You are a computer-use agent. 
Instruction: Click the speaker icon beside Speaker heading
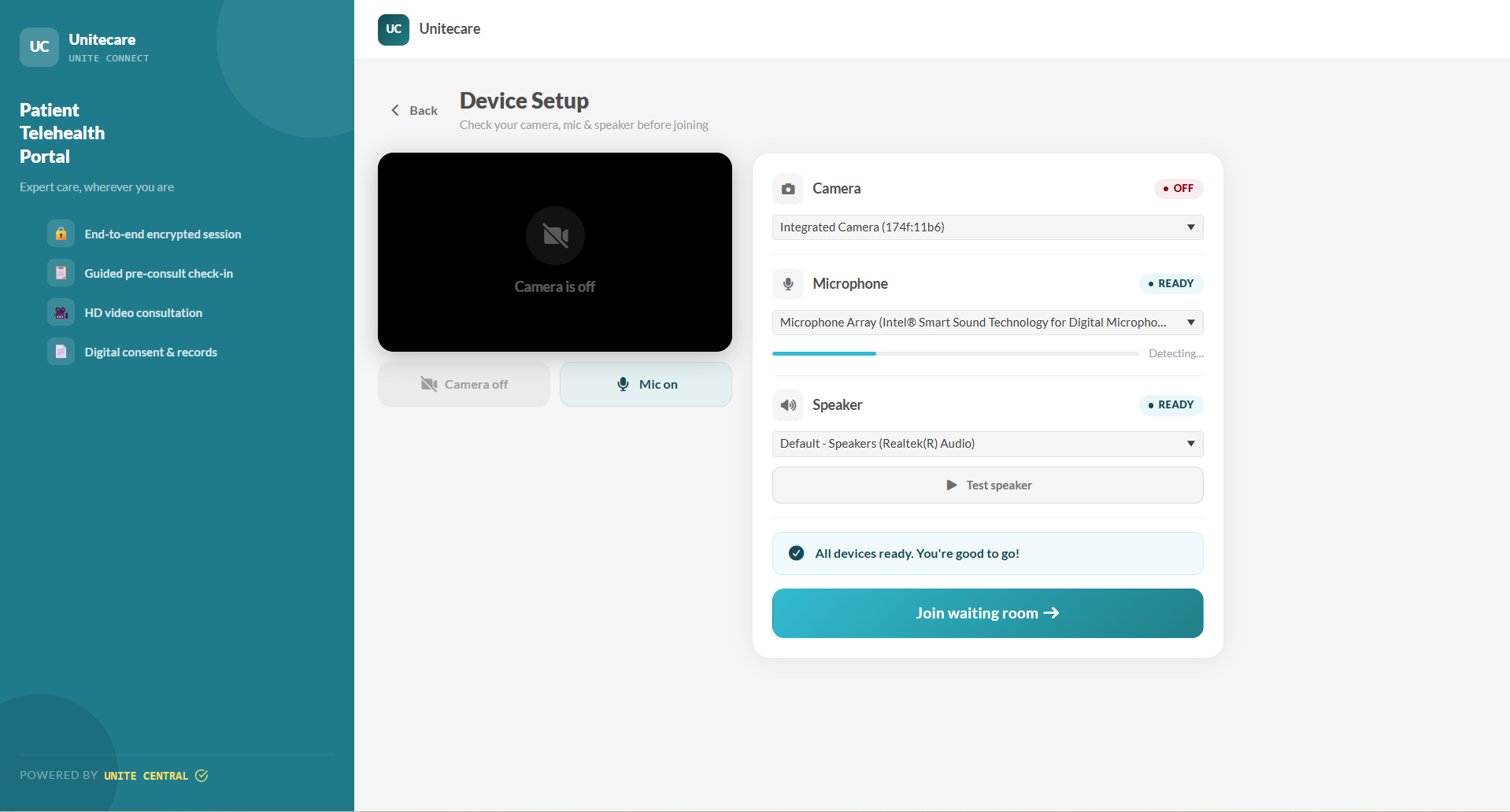coord(788,405)
